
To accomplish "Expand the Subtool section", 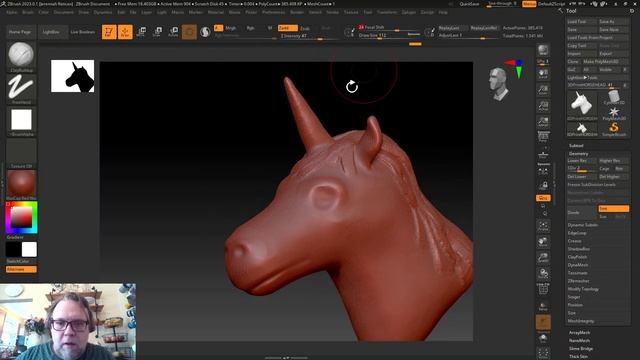I will [x=576, y=146].
